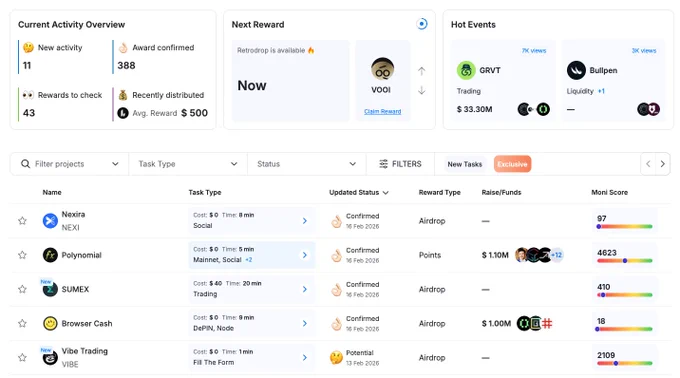Open the Filter projects dropdown
The width and height of the screenshot is (680, 378).
pyautogui.click(x=115, y=164)
